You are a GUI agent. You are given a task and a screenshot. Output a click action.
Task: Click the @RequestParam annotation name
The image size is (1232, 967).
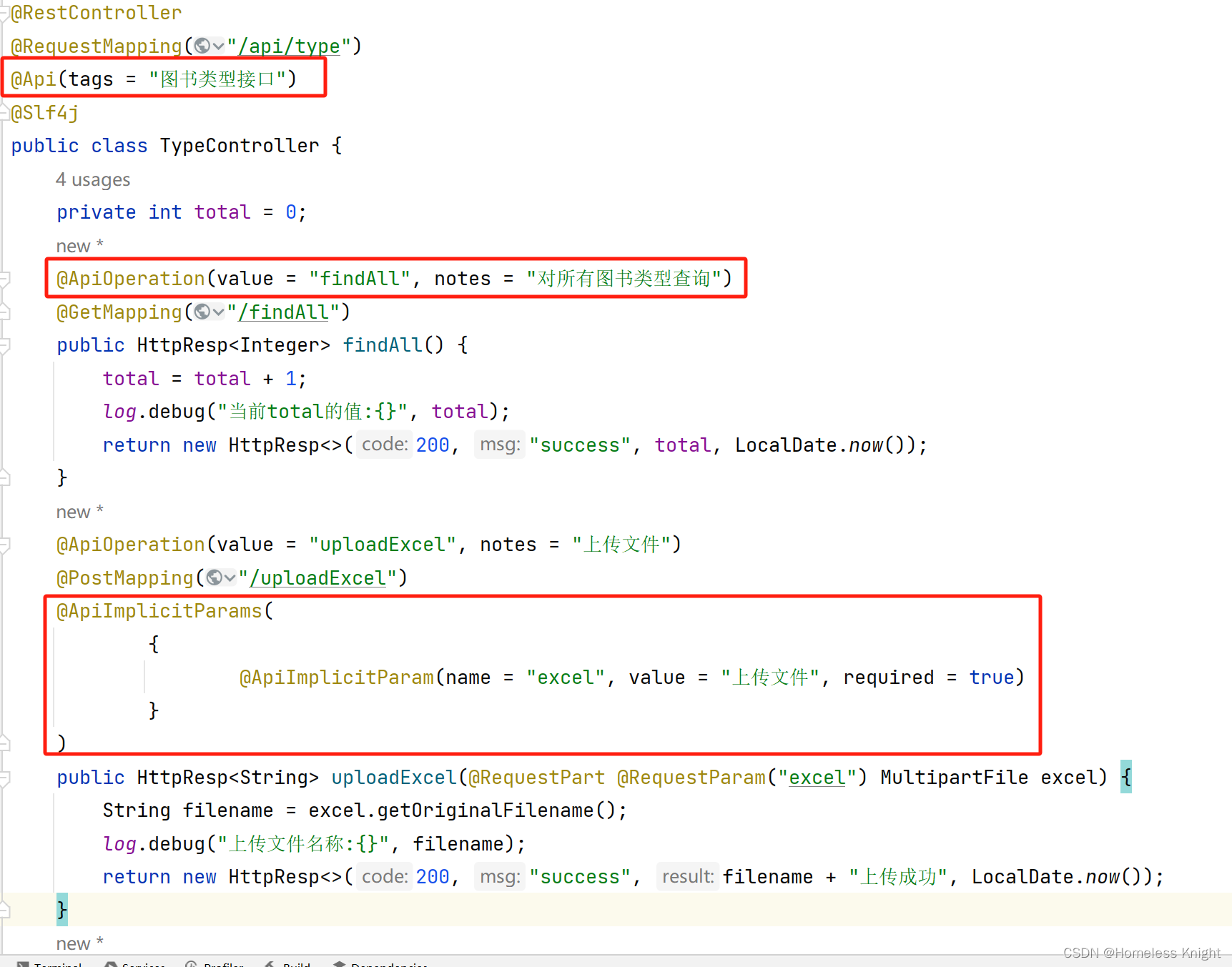pos(691,778)
